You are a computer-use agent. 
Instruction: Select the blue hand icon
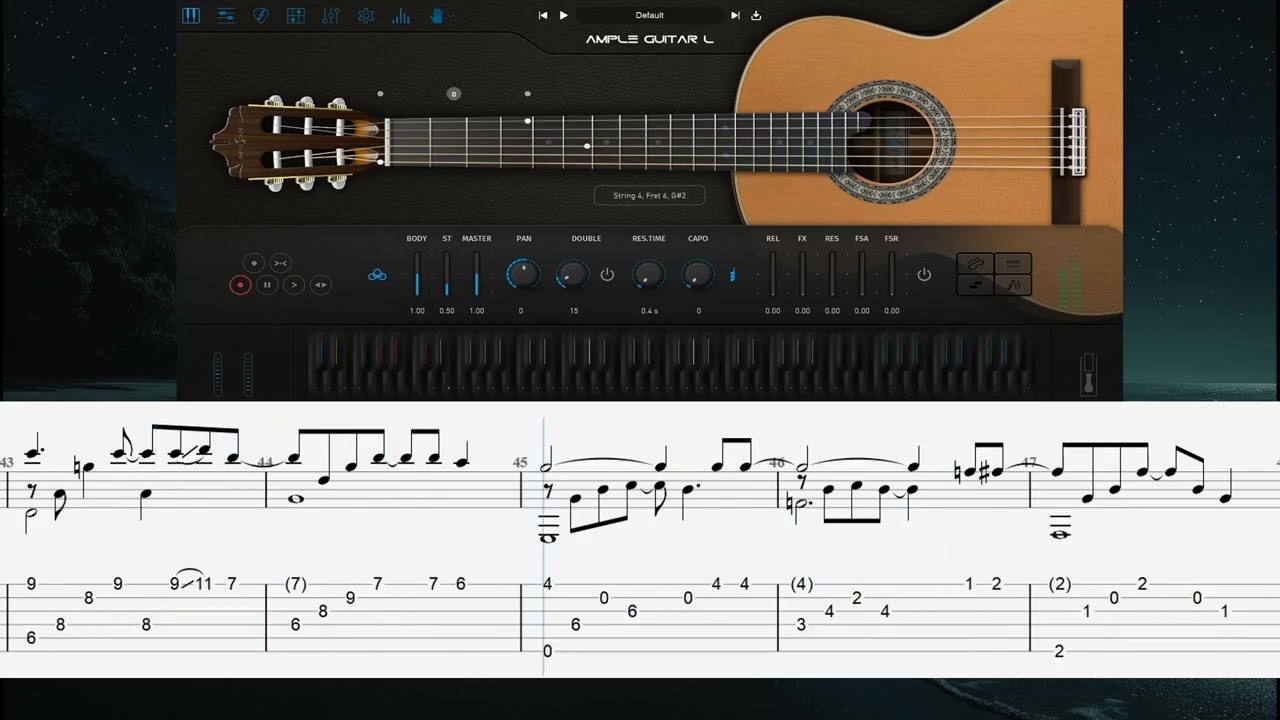pyautogui.click(x=436, y=15)
